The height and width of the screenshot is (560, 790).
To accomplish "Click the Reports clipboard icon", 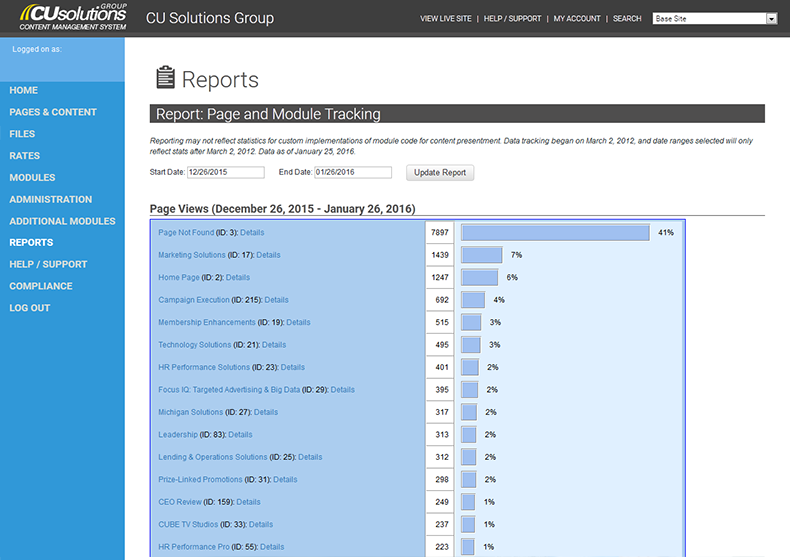I will [165, 77].
